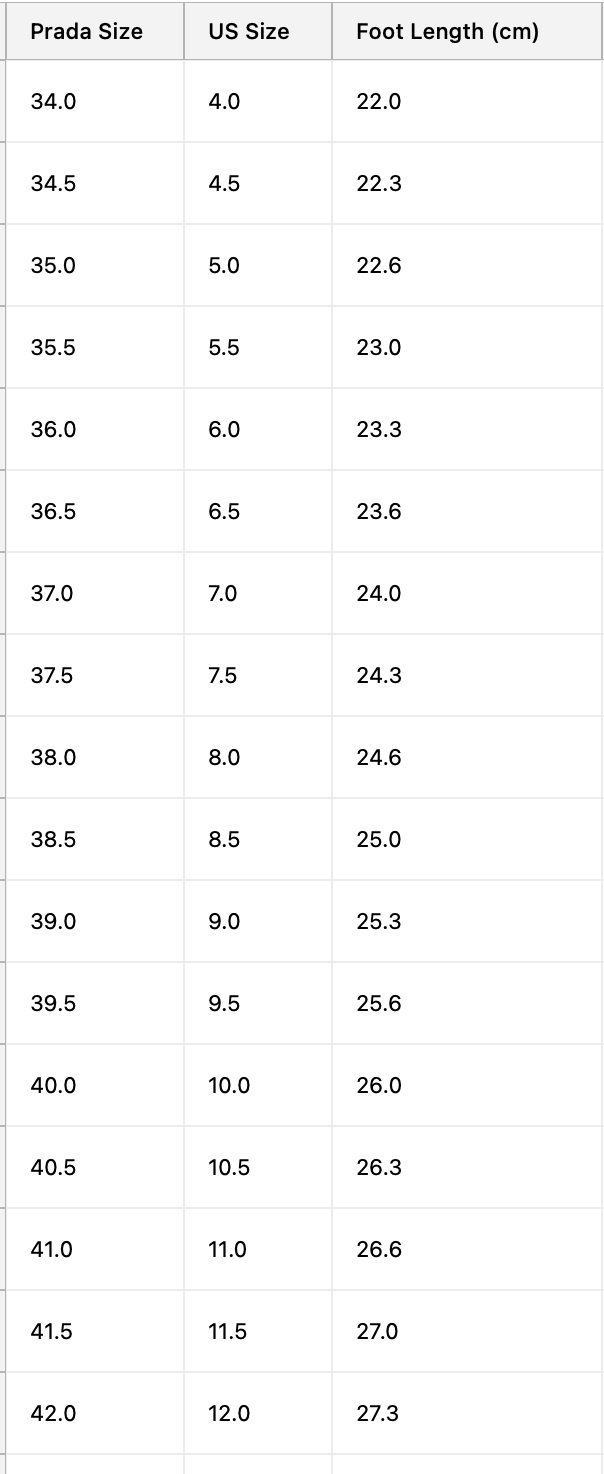
Task: Click the Prada Size cell 34.0
Action: 95,101
